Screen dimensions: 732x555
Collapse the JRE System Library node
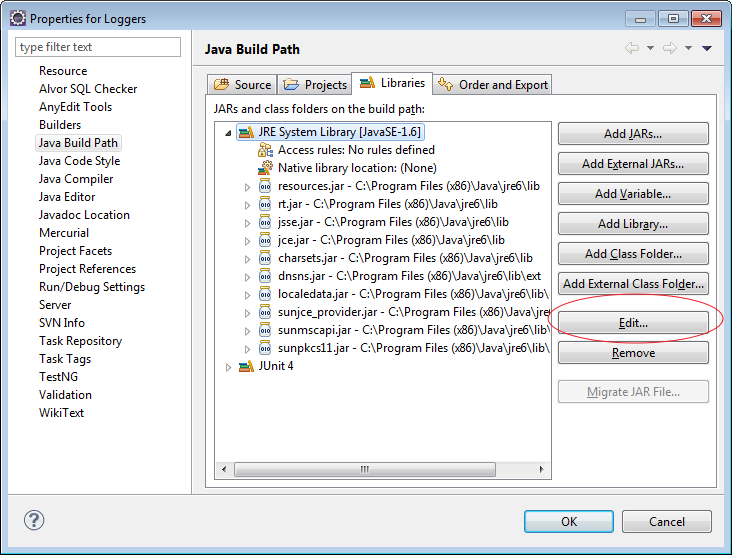228,133
